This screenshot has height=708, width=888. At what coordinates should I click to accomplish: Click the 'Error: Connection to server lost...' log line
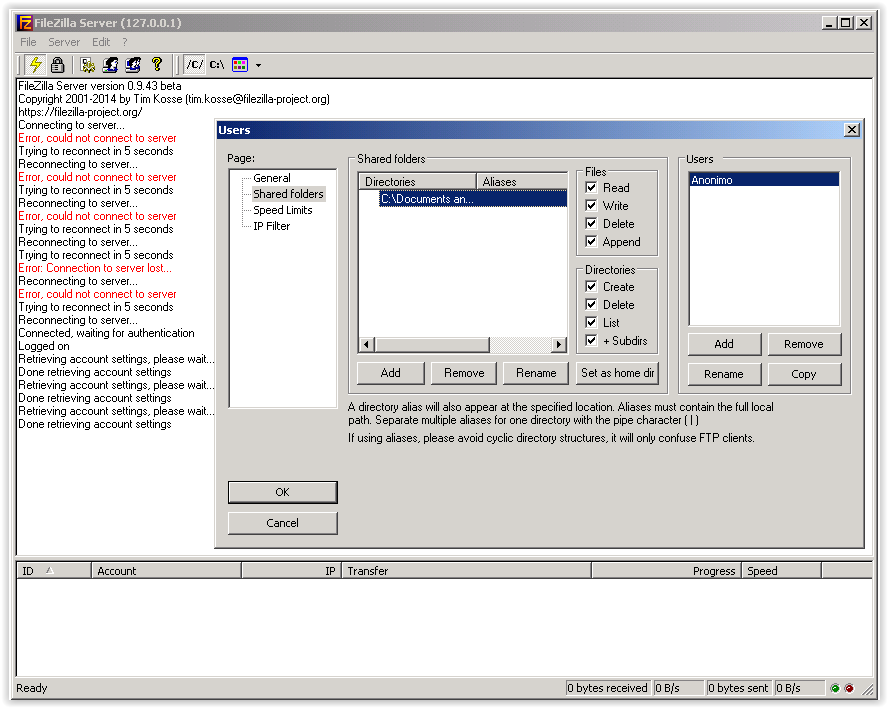pyautogui.click(x=95, y=268)
